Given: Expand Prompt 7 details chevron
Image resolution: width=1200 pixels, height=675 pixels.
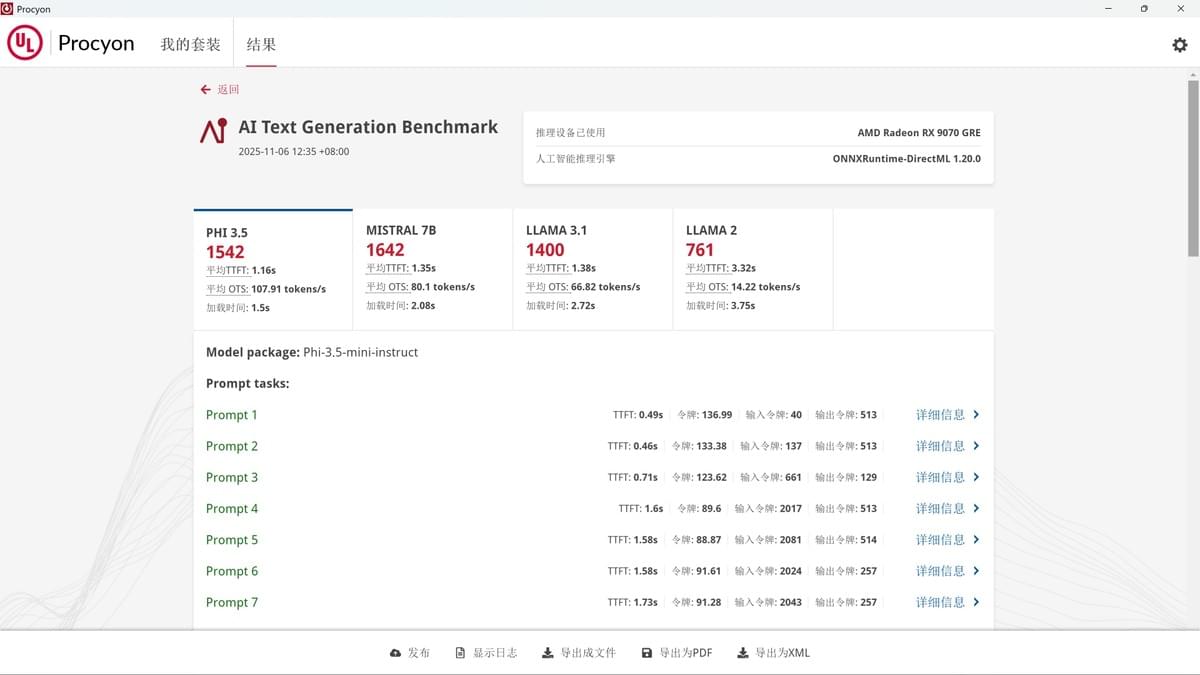Looking at the screenshot, I should [x=976, y=603].
